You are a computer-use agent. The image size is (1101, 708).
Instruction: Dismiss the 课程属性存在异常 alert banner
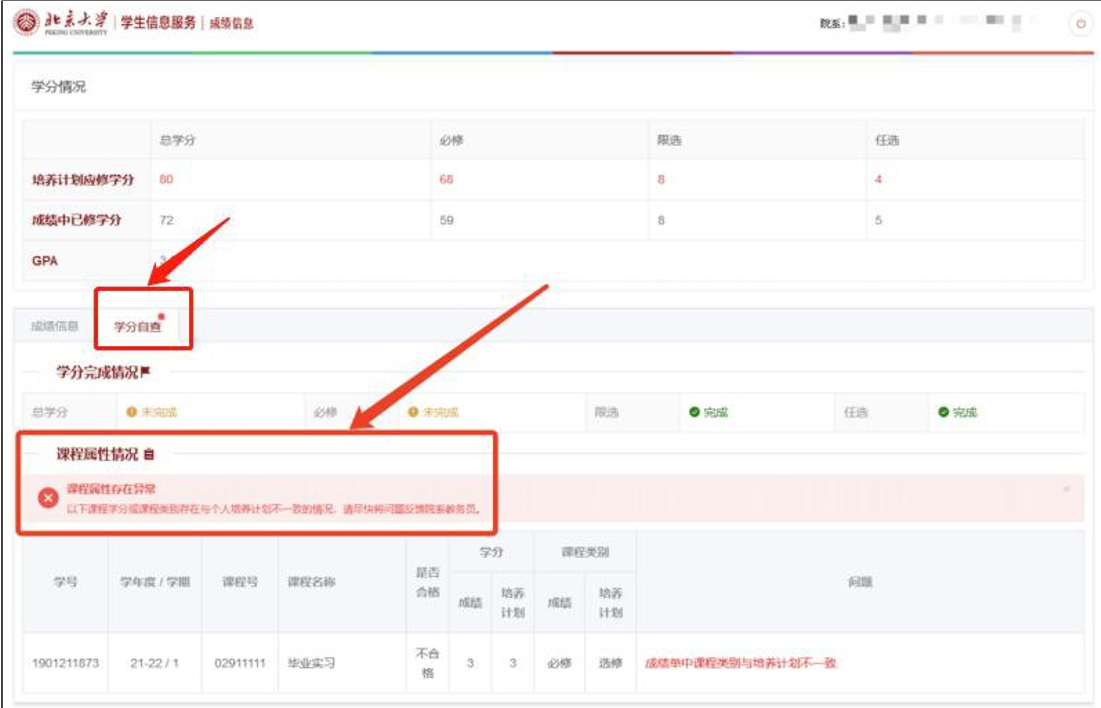point(1066,489)
